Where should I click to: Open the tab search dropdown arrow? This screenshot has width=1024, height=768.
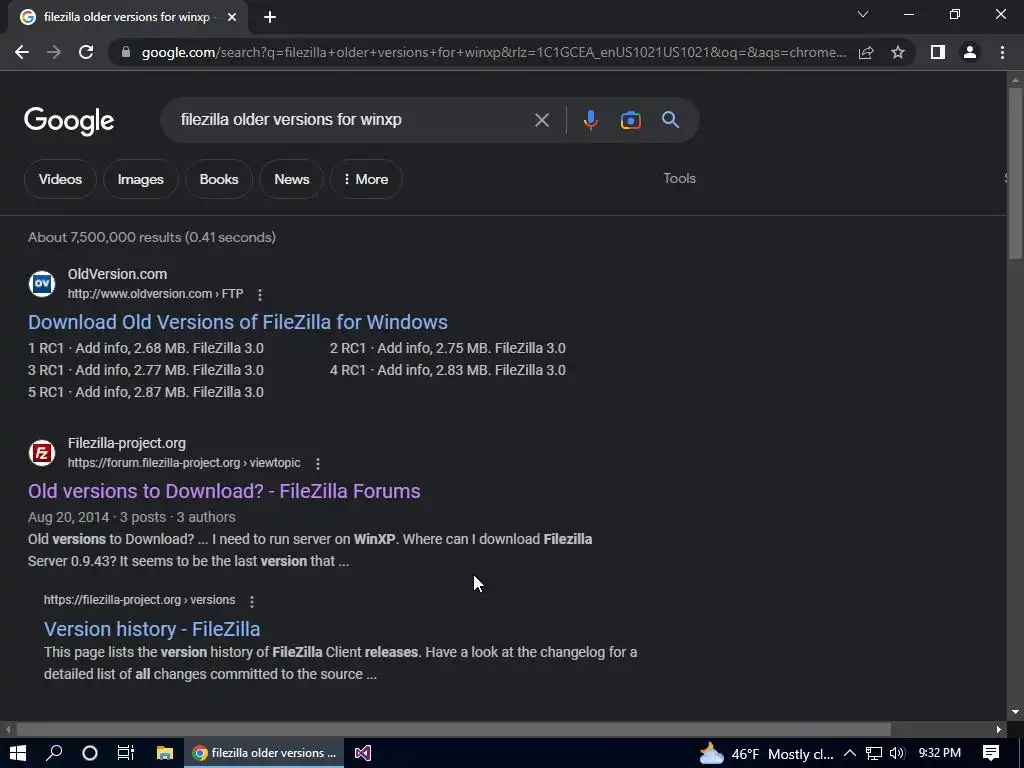pyautogui.click(x=863, y=14)
